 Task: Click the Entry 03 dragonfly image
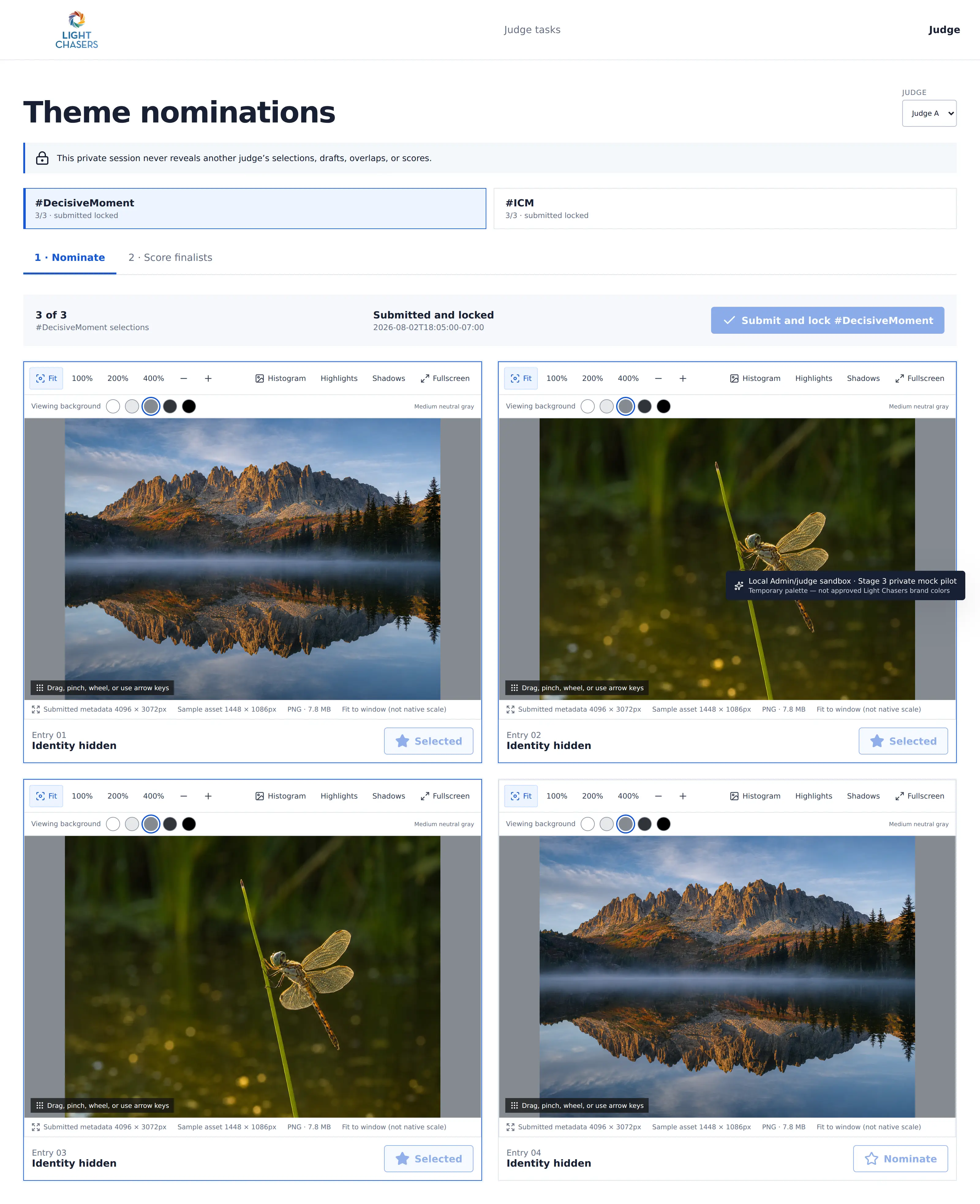pos(252,976)
